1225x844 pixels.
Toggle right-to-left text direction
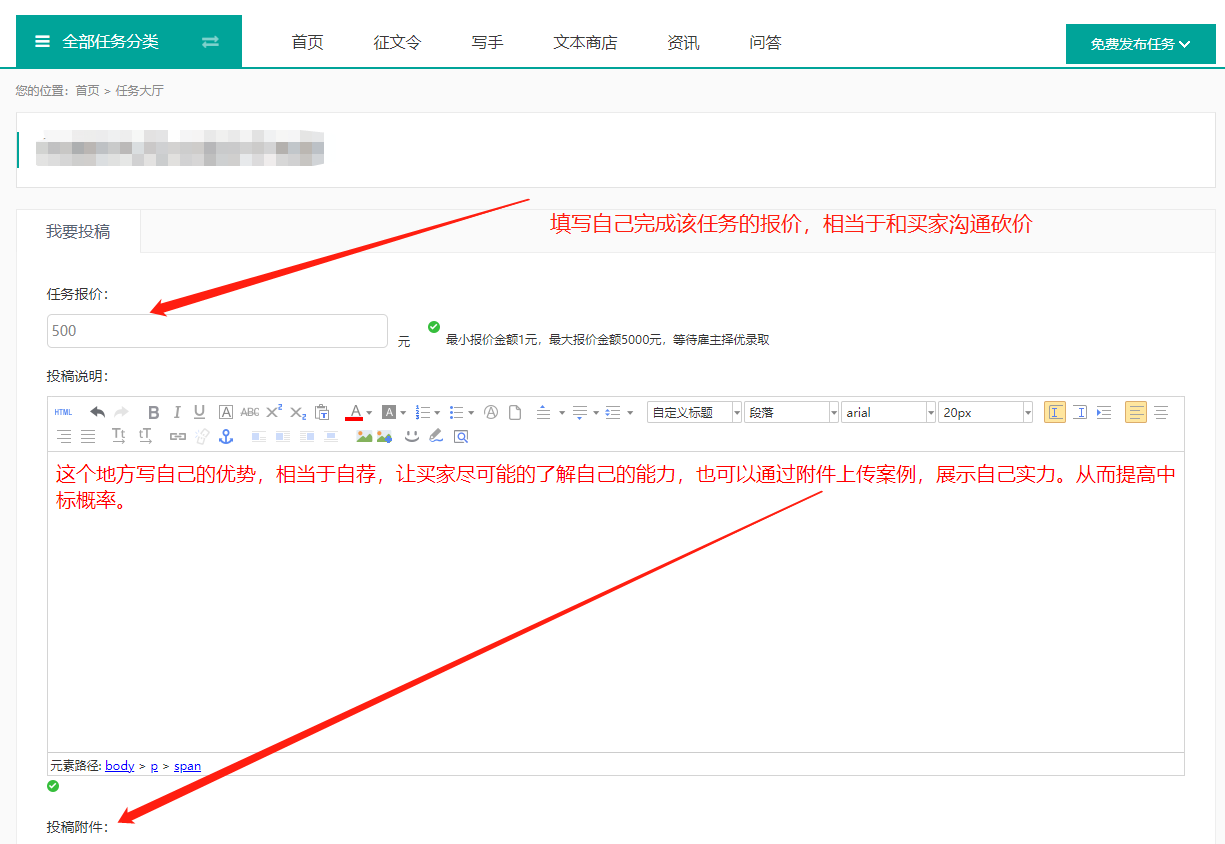[1080, 412]
